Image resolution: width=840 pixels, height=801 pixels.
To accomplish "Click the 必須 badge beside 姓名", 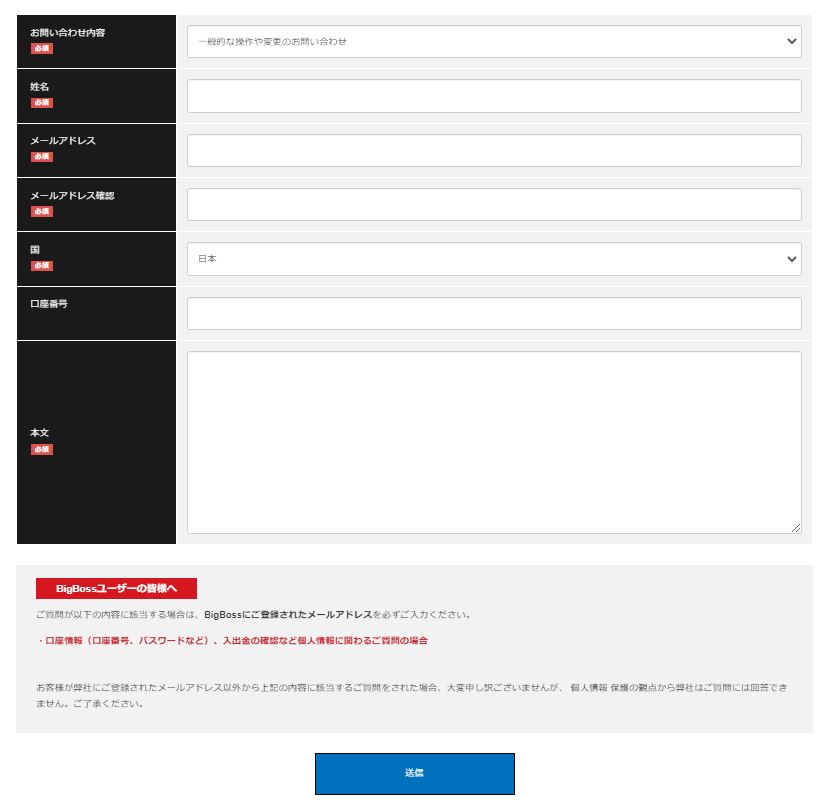I will [x=41, y=102].
